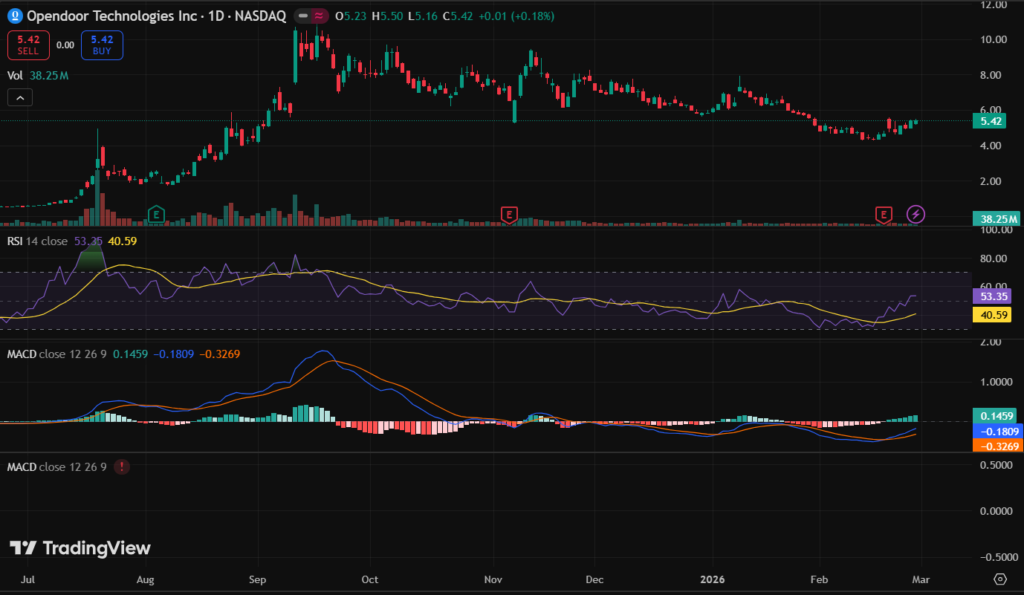Click the red earnings marker near November
Viewport: 1024px width, 595px height.
[510, 214]
